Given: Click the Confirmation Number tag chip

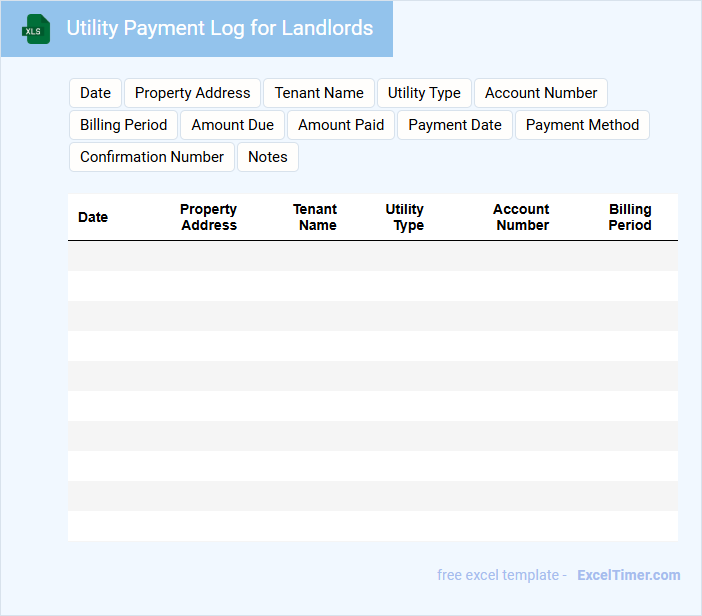Looking at the screenshot, I should pyautogui.click(x=152, y=157).
